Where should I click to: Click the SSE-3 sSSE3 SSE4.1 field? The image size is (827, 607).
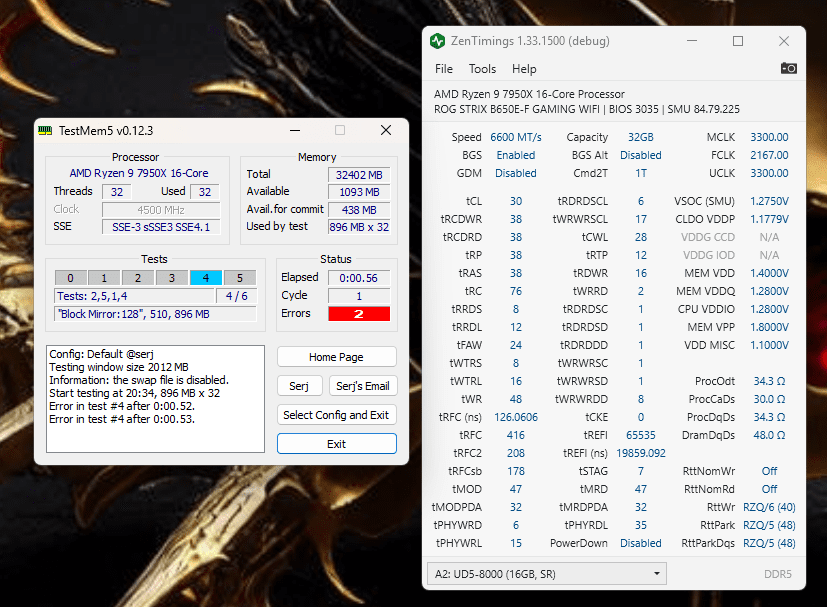point(161,227)
